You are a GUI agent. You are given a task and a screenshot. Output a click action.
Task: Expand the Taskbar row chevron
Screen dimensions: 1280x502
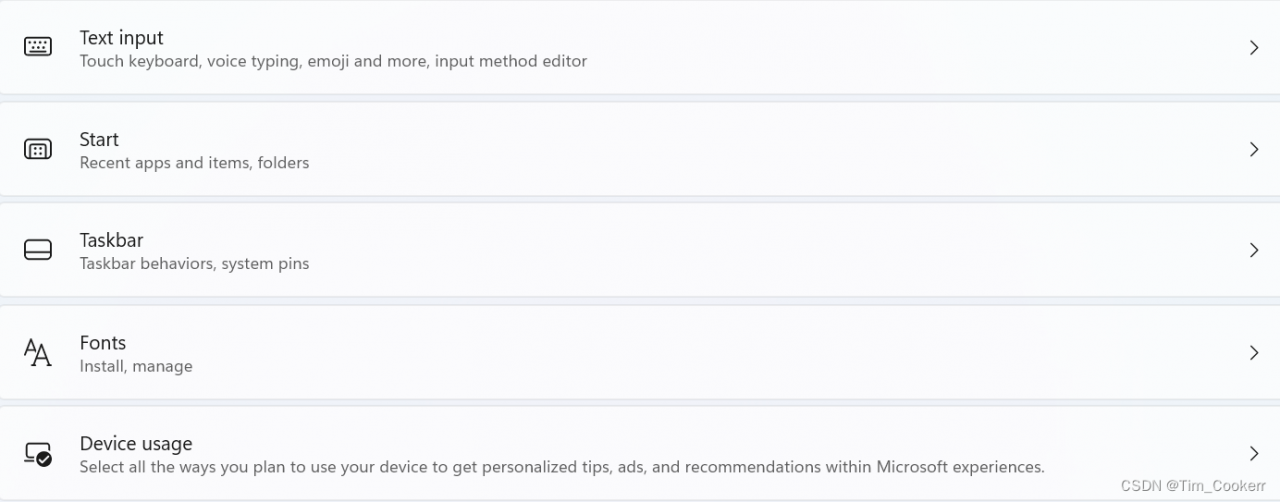pos(1254,250)
